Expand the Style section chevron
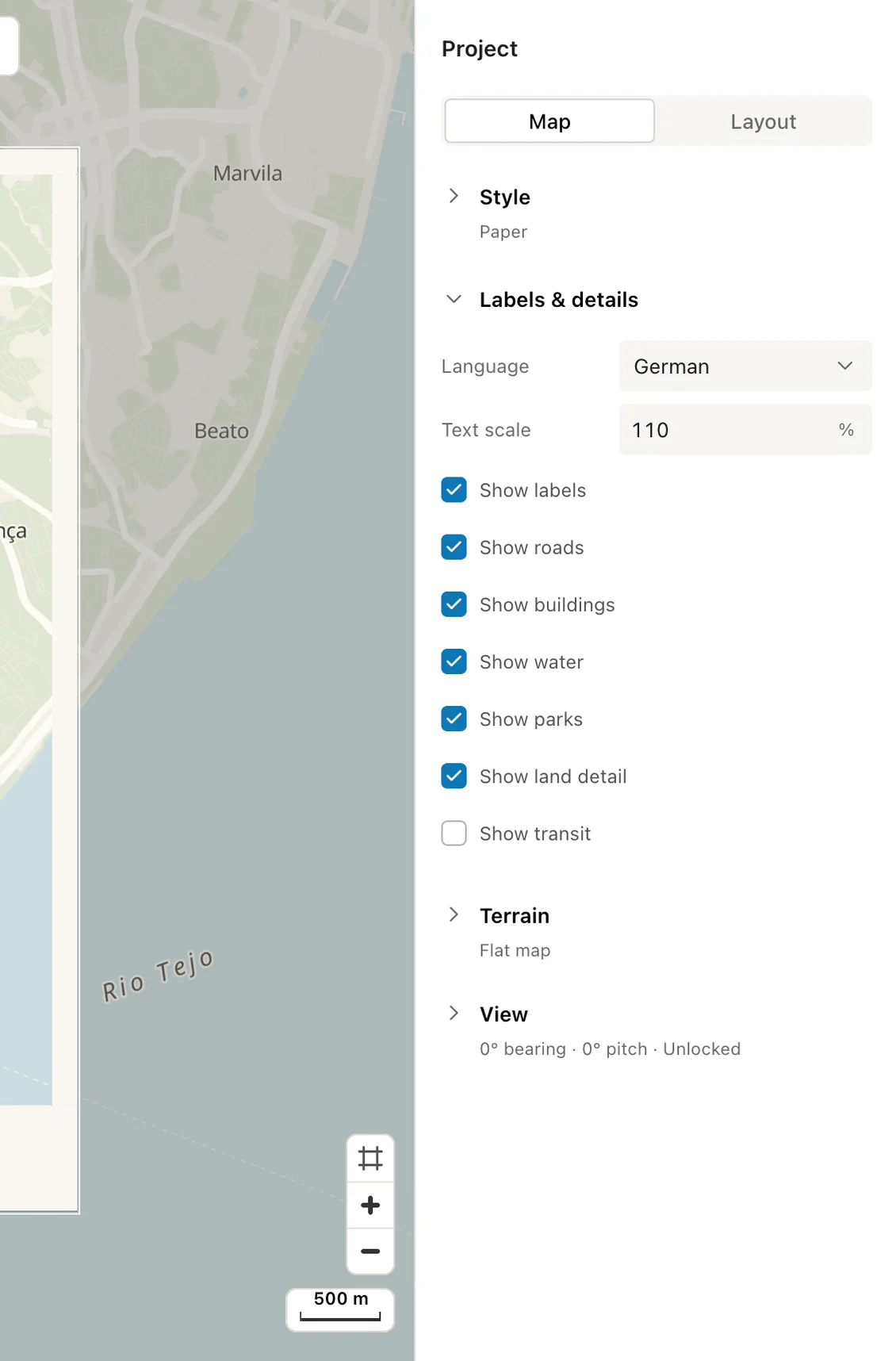 tap(454, 196)
